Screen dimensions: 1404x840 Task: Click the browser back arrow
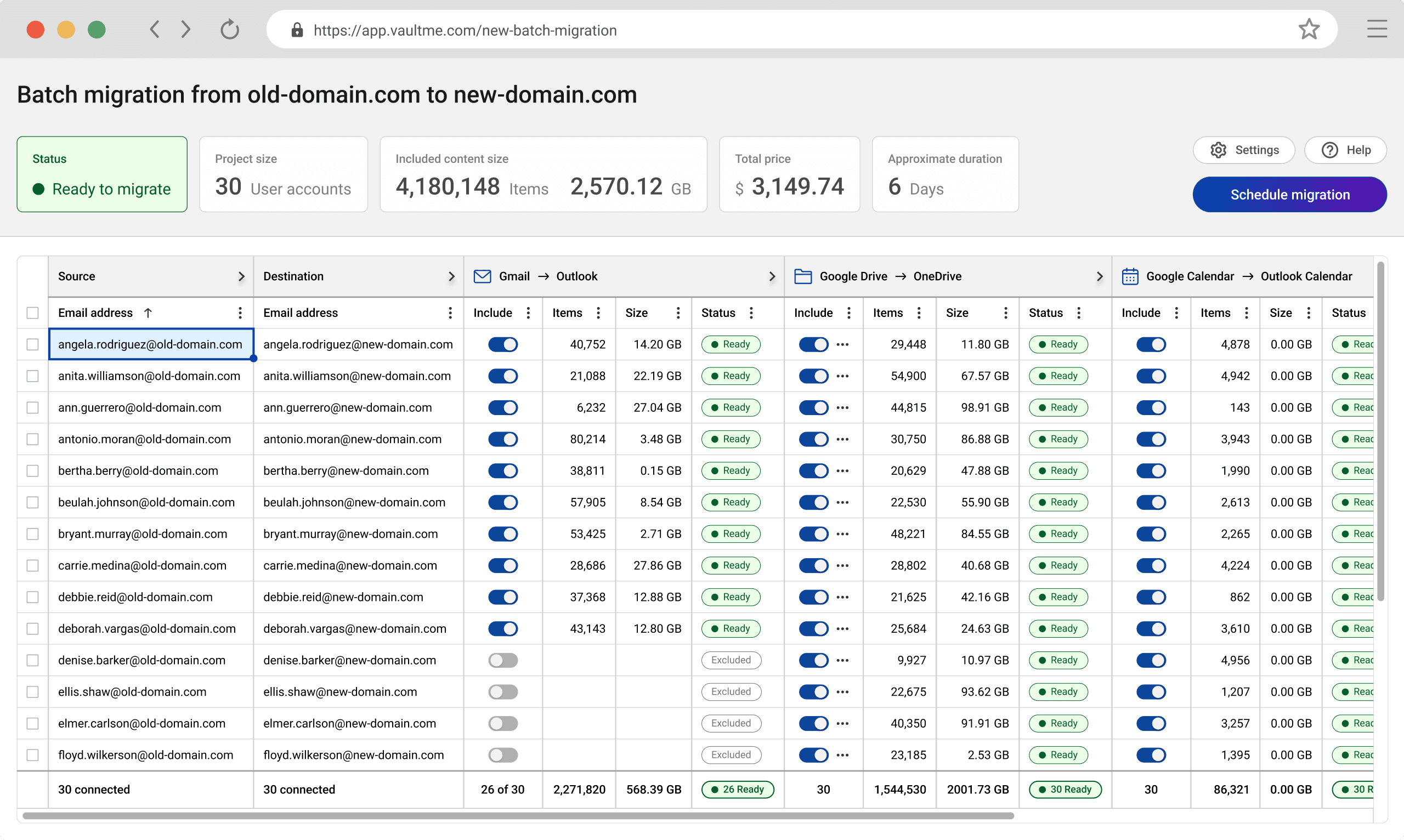pyautogui.click(x=155, y=30)
